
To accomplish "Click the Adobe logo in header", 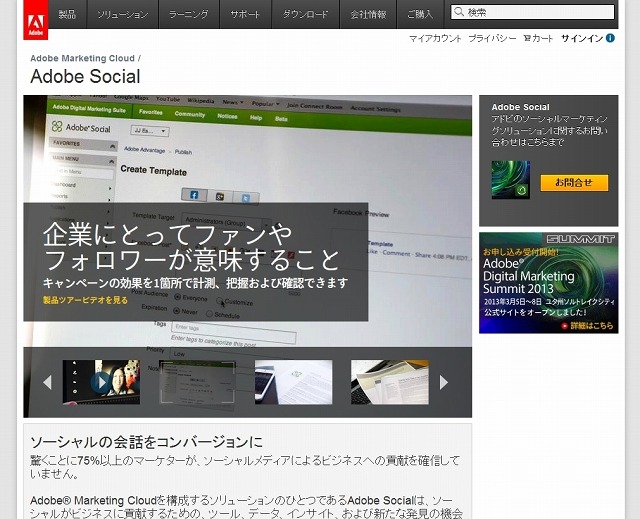I will pyautogui.click(x=36, y=20).
